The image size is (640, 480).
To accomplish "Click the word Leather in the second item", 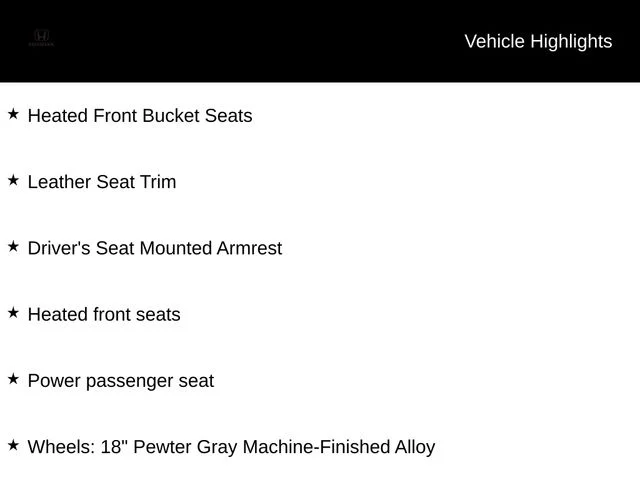I will click(x=59, y=182).
